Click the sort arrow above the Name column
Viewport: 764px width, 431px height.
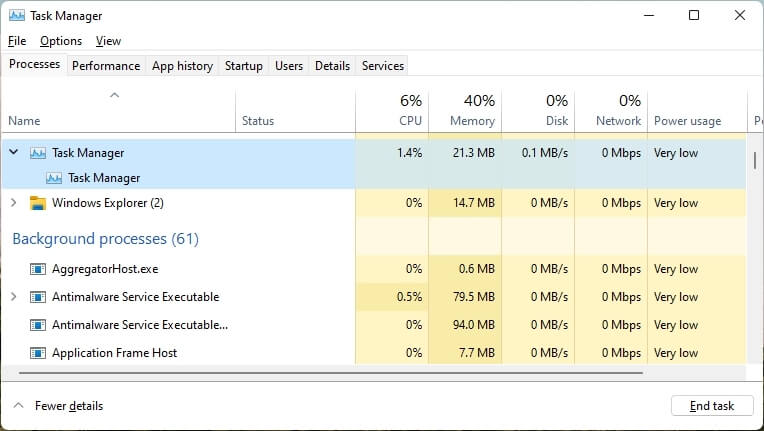(115, 95)
